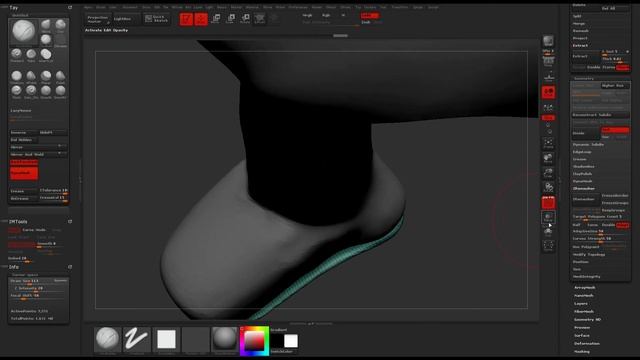The image size is (640, 360).
Task: Select the black secondary color swatch
Action: tap(277, 341)
